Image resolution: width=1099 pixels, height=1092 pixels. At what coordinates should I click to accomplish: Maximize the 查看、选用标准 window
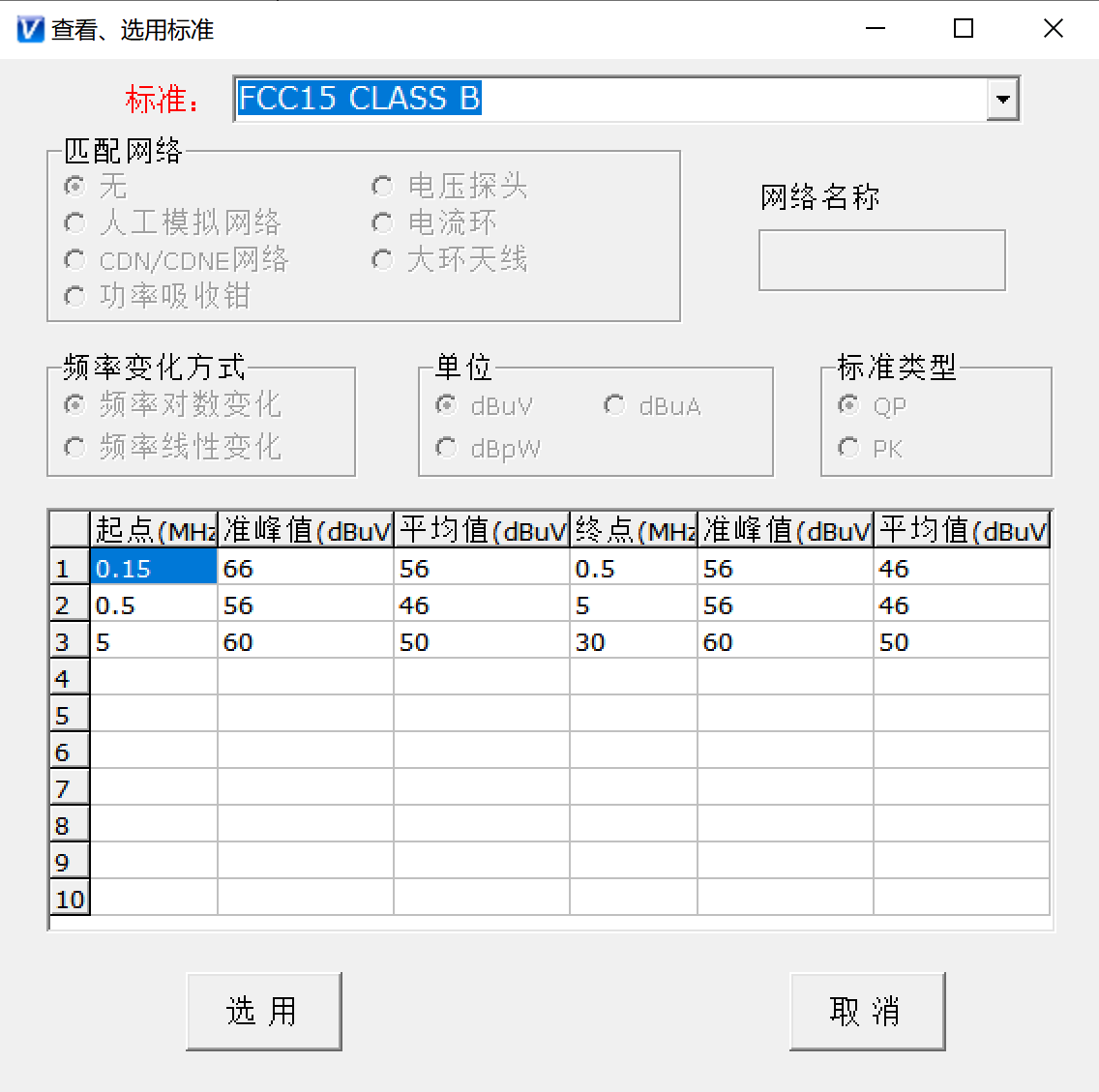tap(964, 29)
